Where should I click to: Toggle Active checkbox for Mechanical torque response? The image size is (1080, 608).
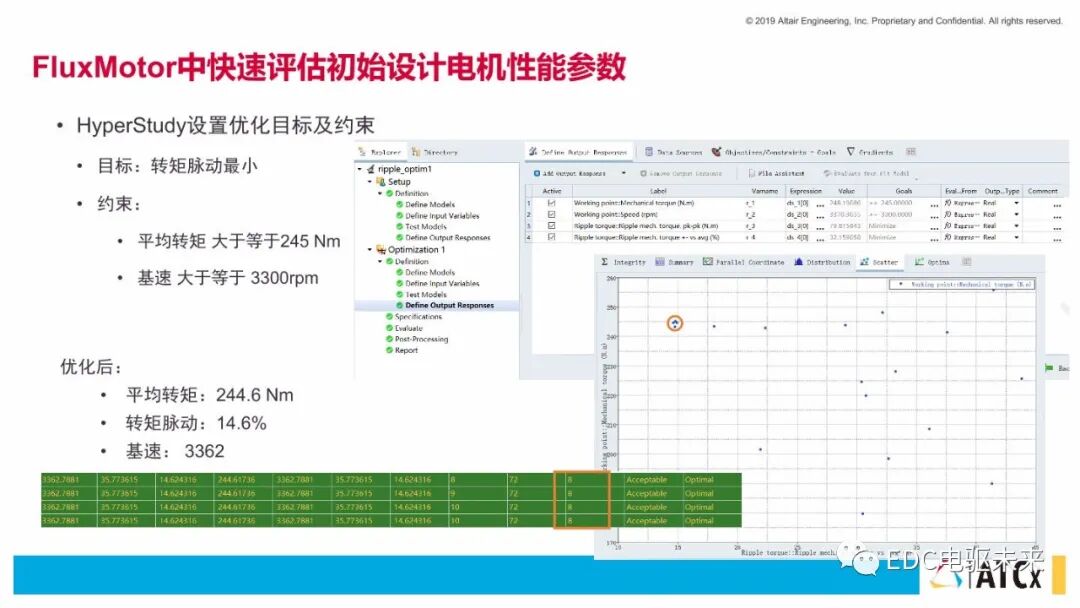pos(551,203)
